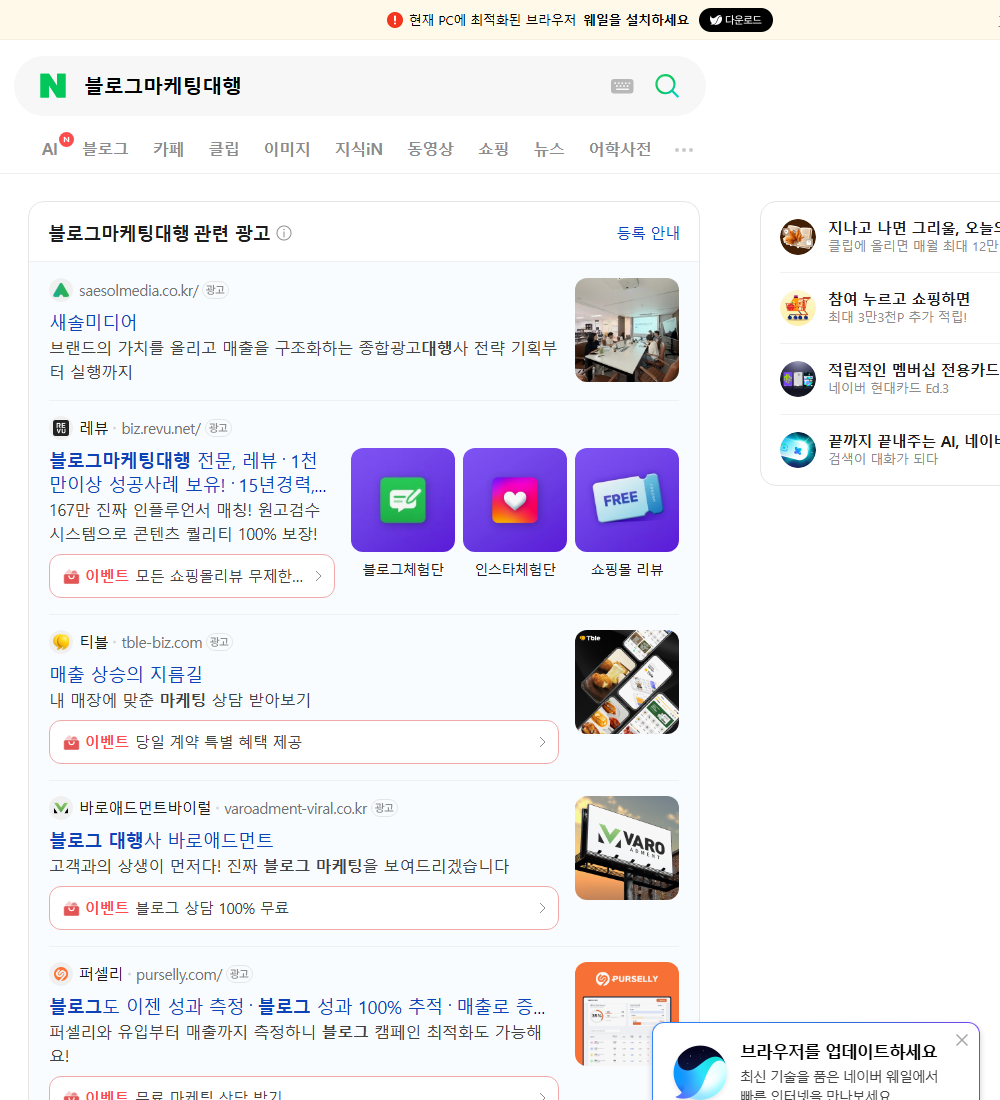The height and width of the screenshot is (1100, 1000).
Task: Click the 퍼셀리 orange favicon
Action: (x=61, y=974)
